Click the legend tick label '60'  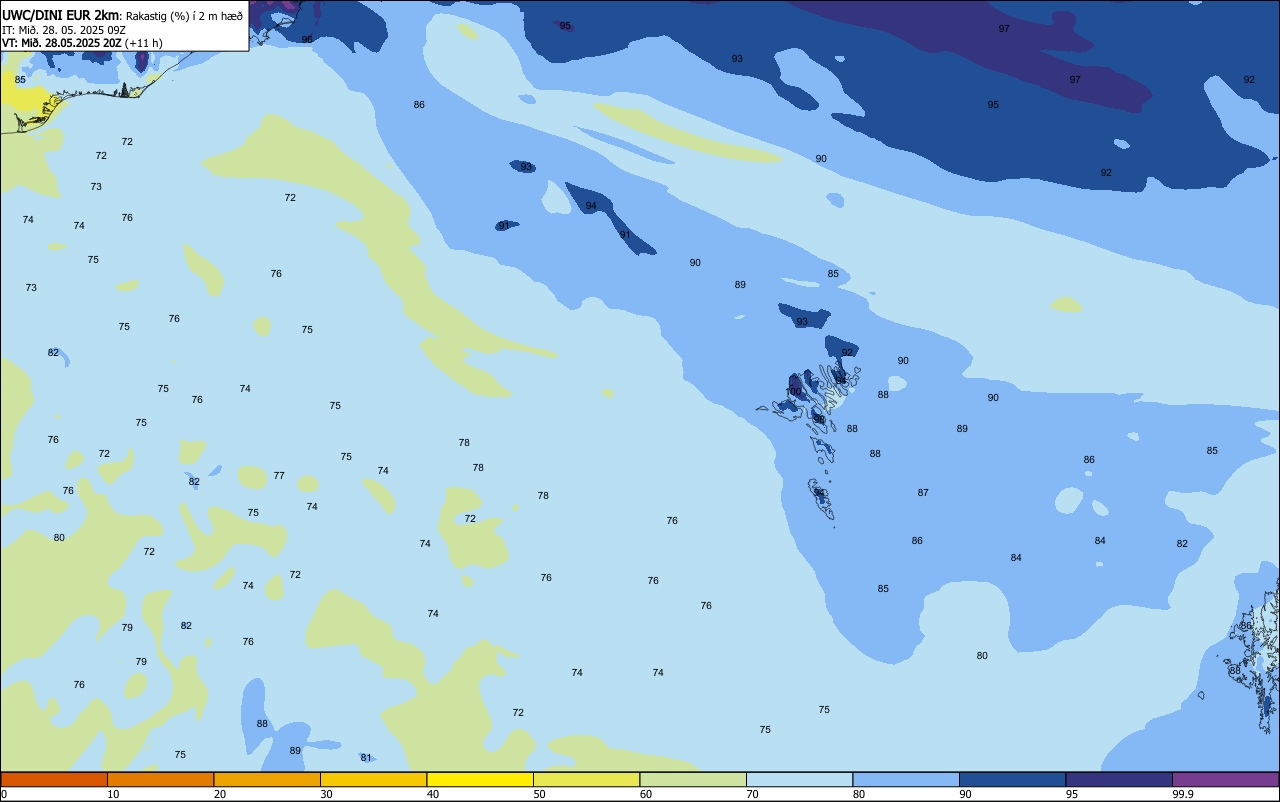646,794
